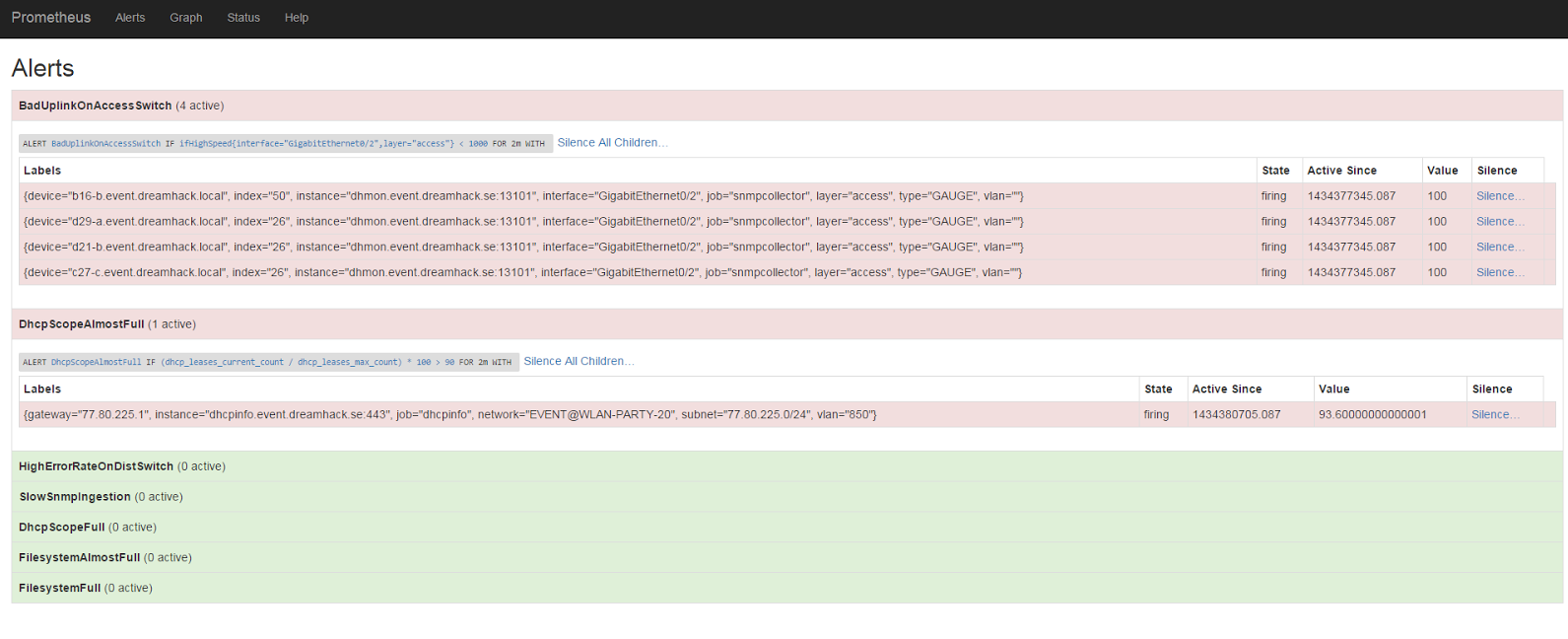Image resolution: width=1568 pixels, height=639 pixels.
Task: Expand the FilesystemFull alert row
Action: click(60, 589)
